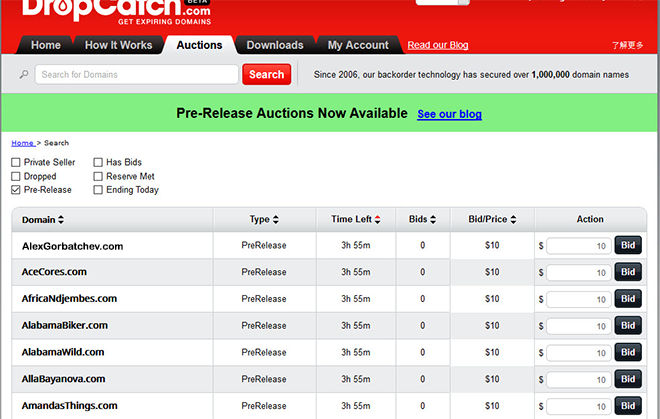Sort by Time Left column arrows

pyautogui.click(x=377, y=220)
